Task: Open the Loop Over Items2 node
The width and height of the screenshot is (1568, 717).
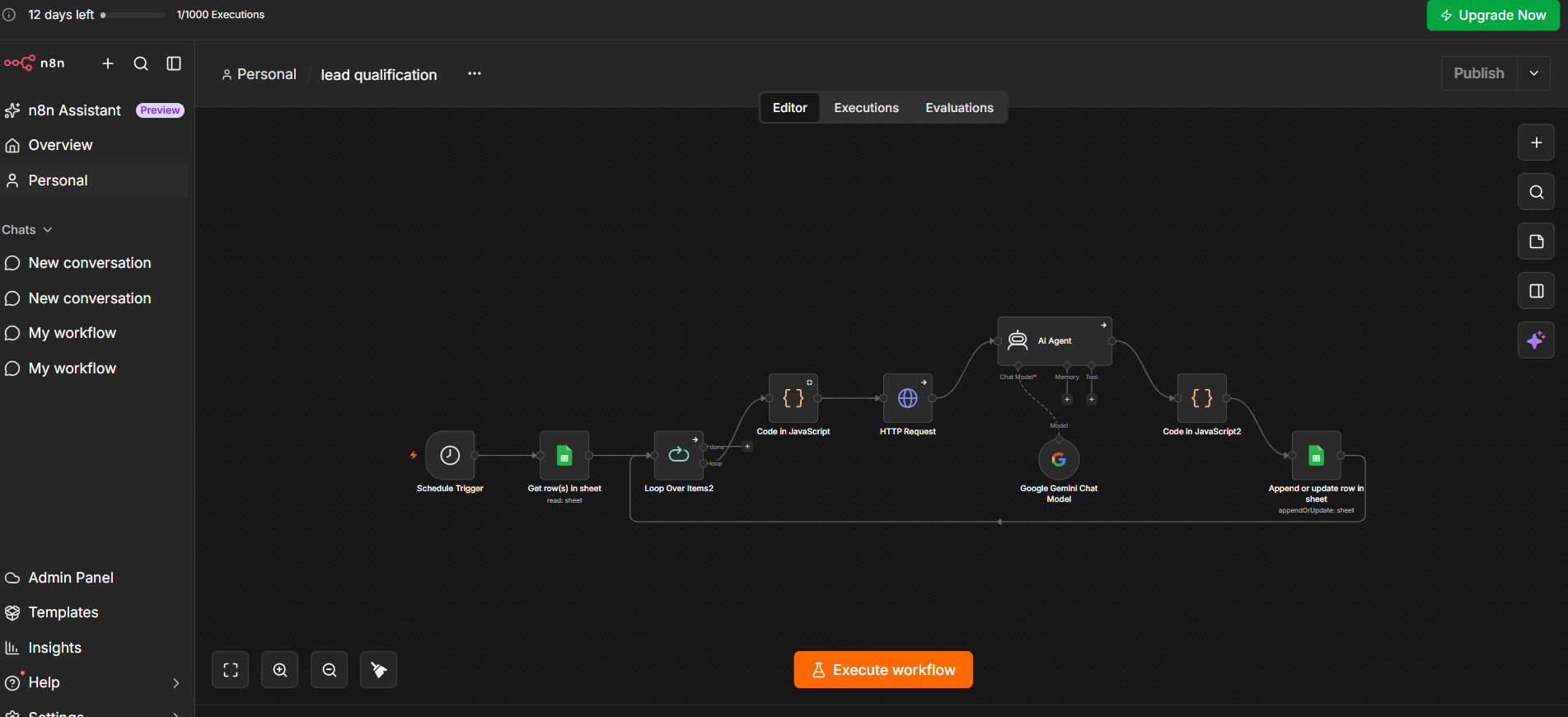Action: tap(679, 455)
